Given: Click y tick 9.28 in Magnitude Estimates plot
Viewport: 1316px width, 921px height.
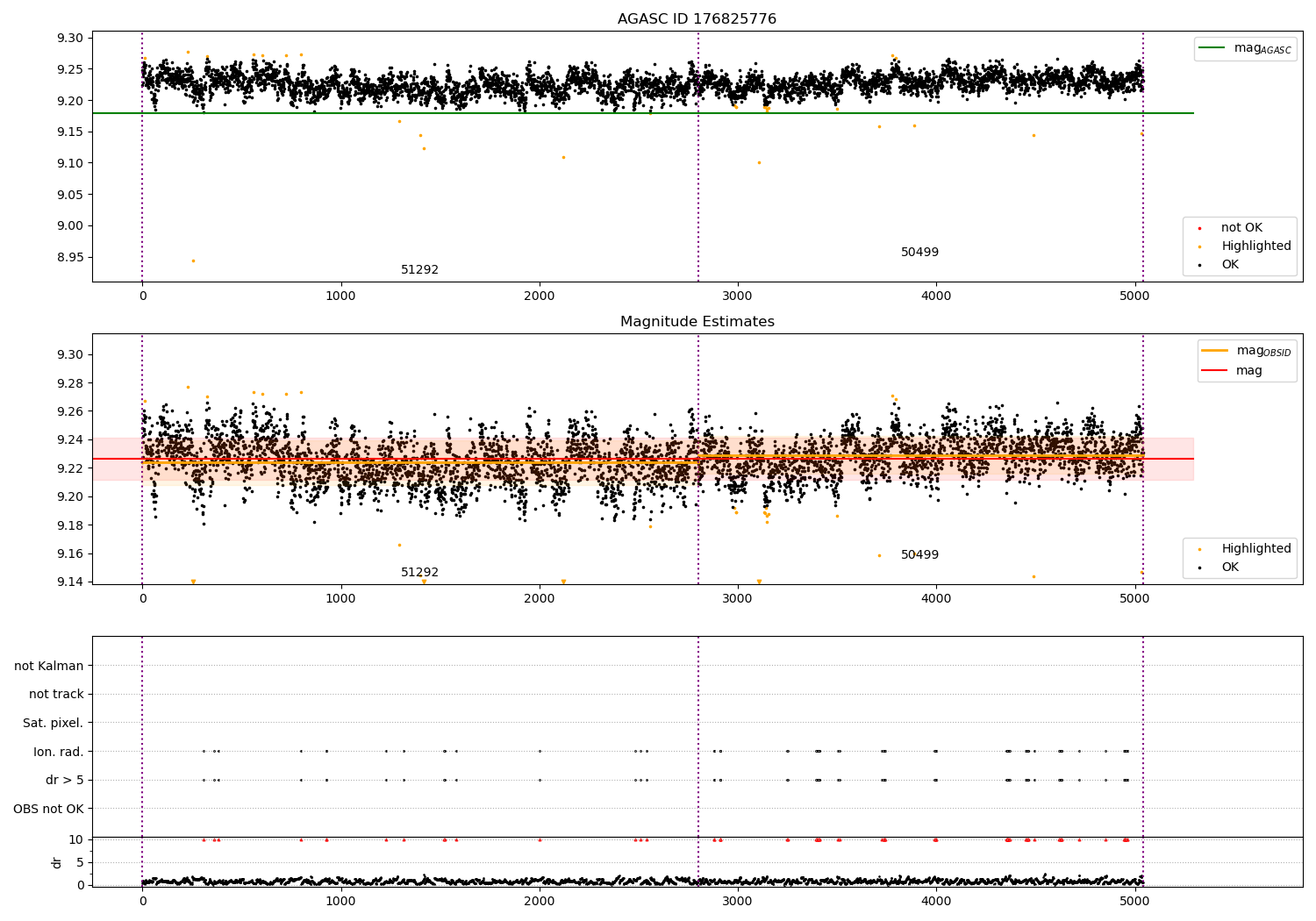Looking at the screenshot, I should [x=69, y=383].
